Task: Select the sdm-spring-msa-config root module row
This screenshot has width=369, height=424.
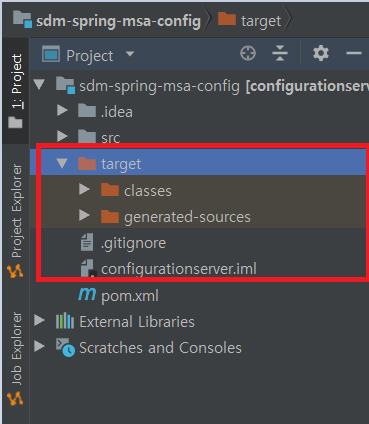Action: coord(199,86)
